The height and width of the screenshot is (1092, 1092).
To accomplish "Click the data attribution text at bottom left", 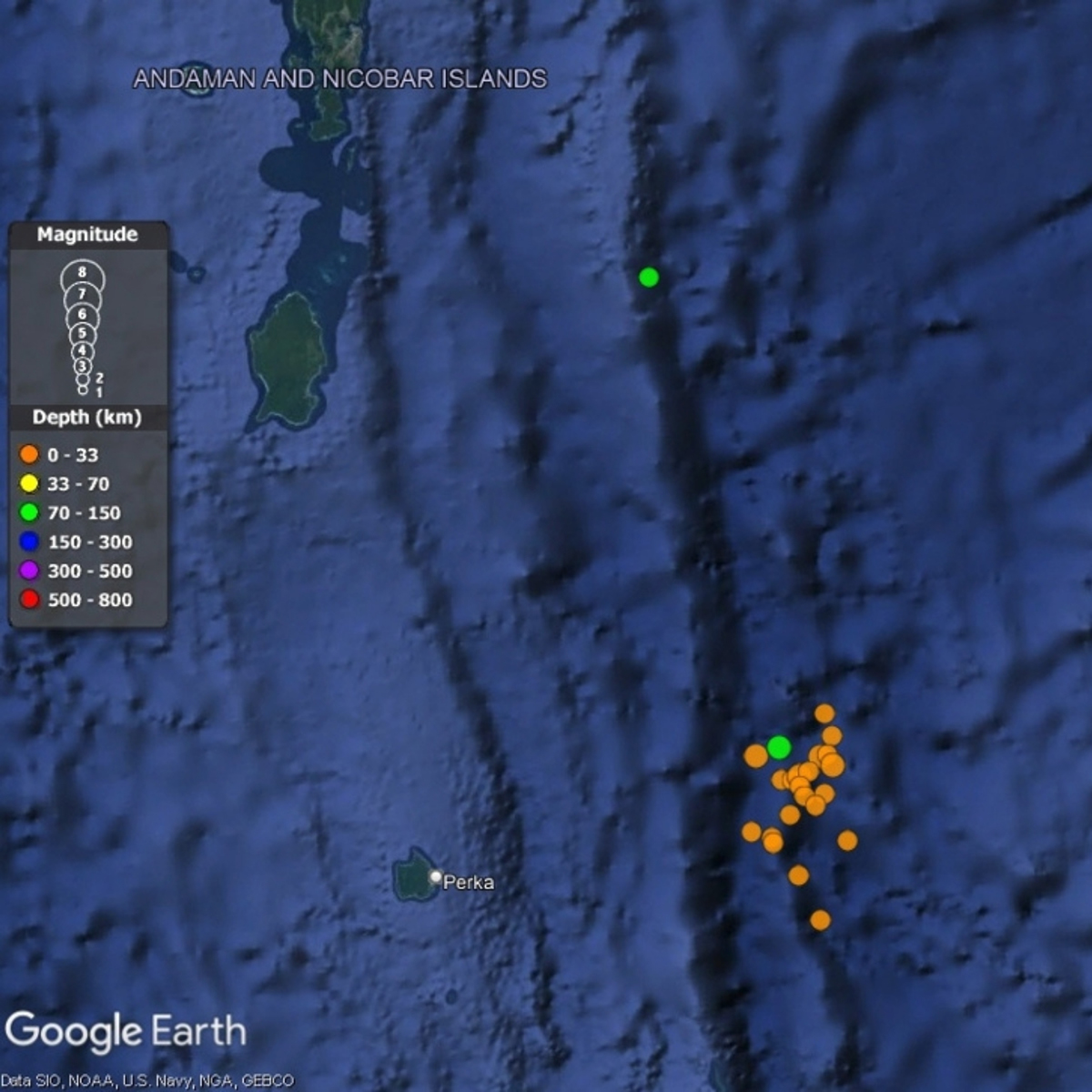I will [147, 1080].
